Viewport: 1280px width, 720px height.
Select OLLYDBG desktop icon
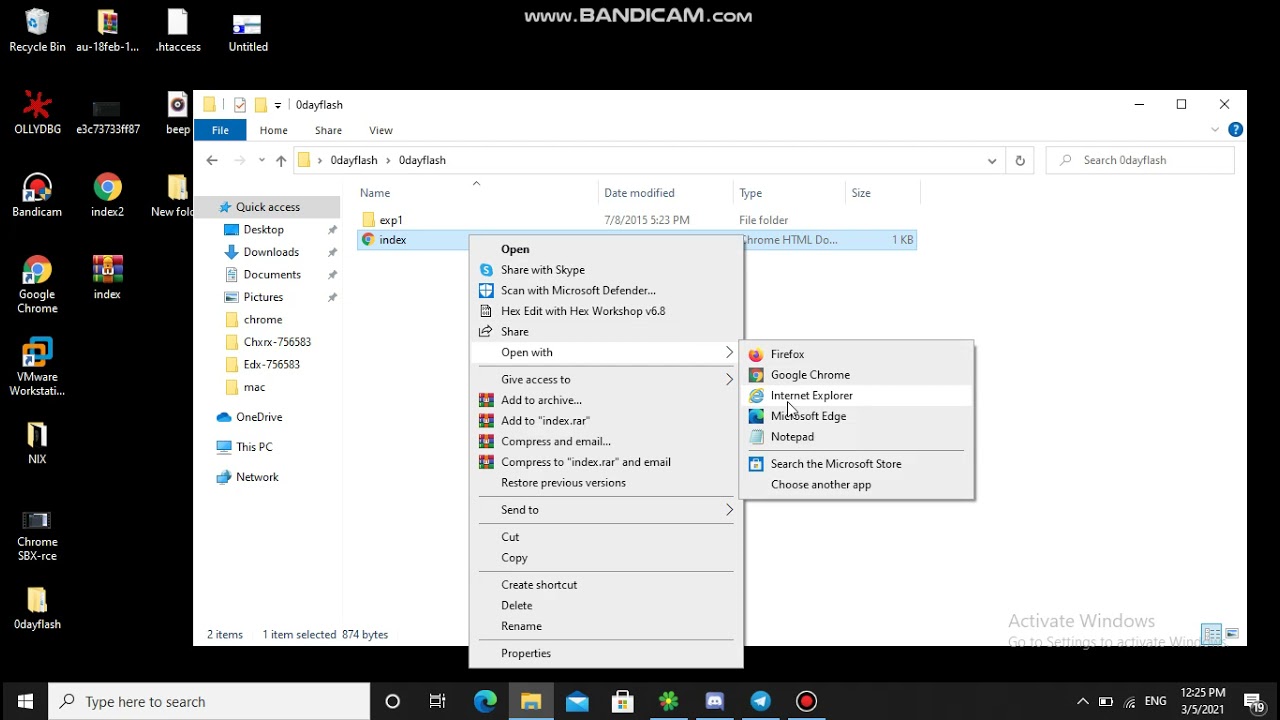click(x=37, y=112)
